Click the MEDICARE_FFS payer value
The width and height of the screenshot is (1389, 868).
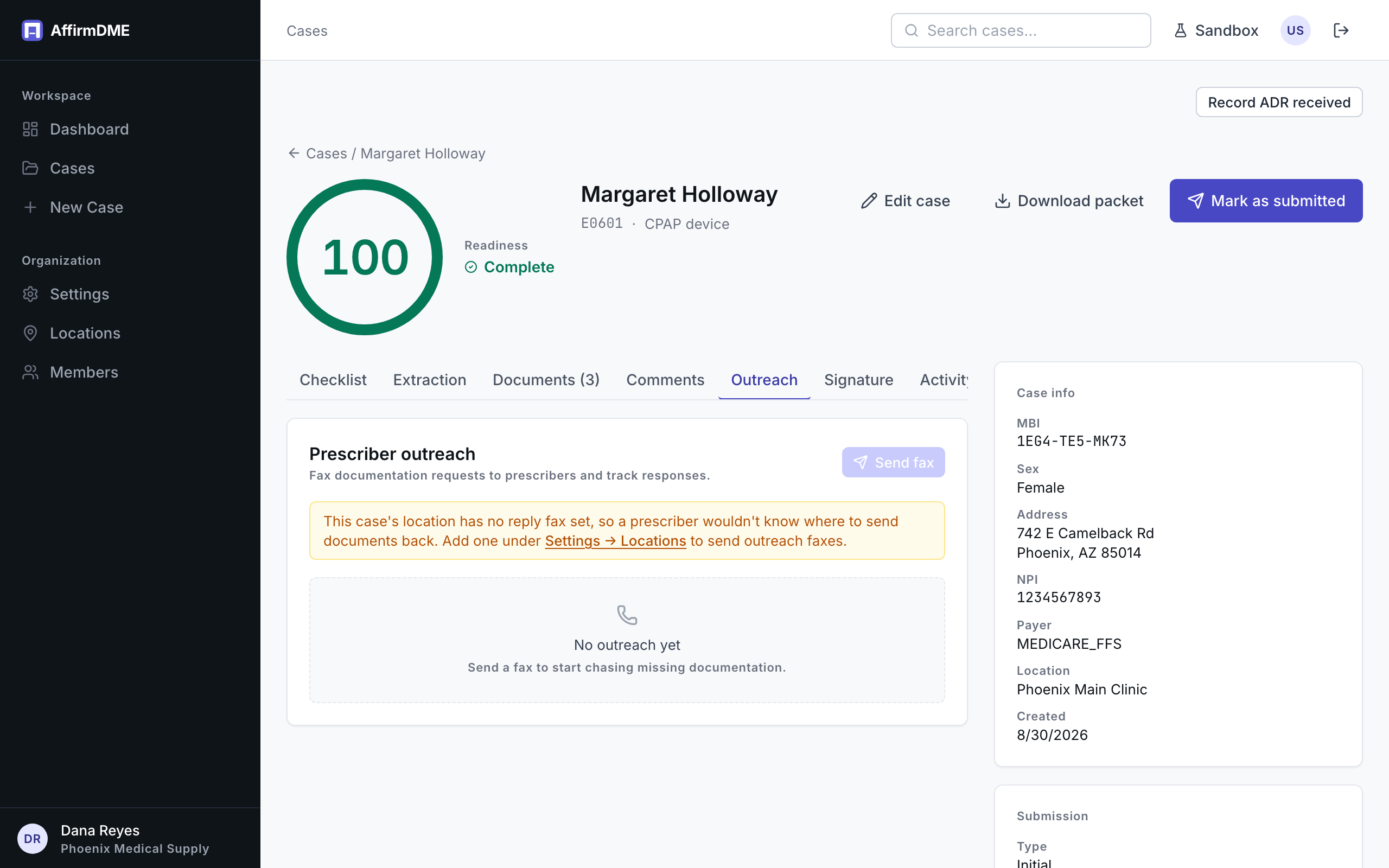pos(1069,644)
